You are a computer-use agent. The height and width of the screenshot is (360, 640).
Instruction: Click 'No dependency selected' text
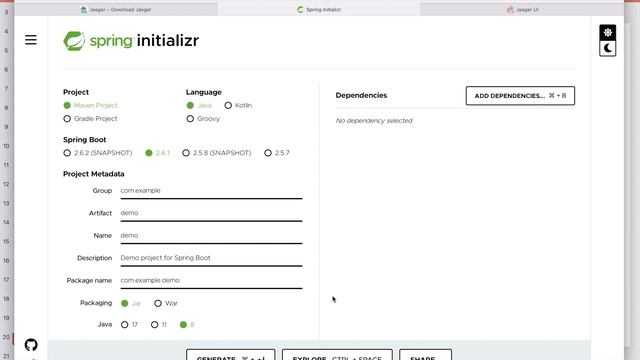pos(374,121)
